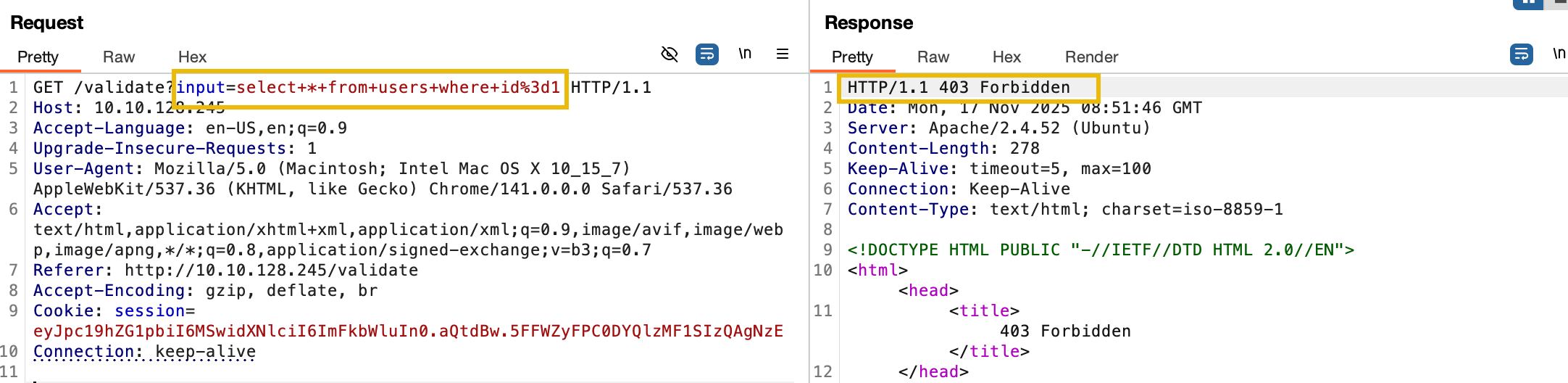Image resolution: width=1568 pixels, height=383 pixels.
Task: Click 'Connection: Keep-Alive' in the response
Action: (959, 189)
